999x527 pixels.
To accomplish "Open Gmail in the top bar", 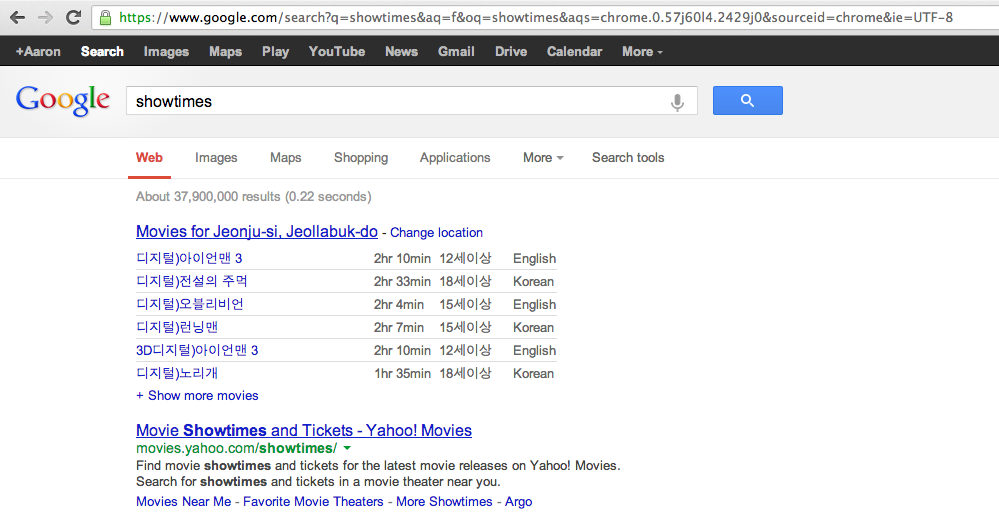I will click(456, 52).
